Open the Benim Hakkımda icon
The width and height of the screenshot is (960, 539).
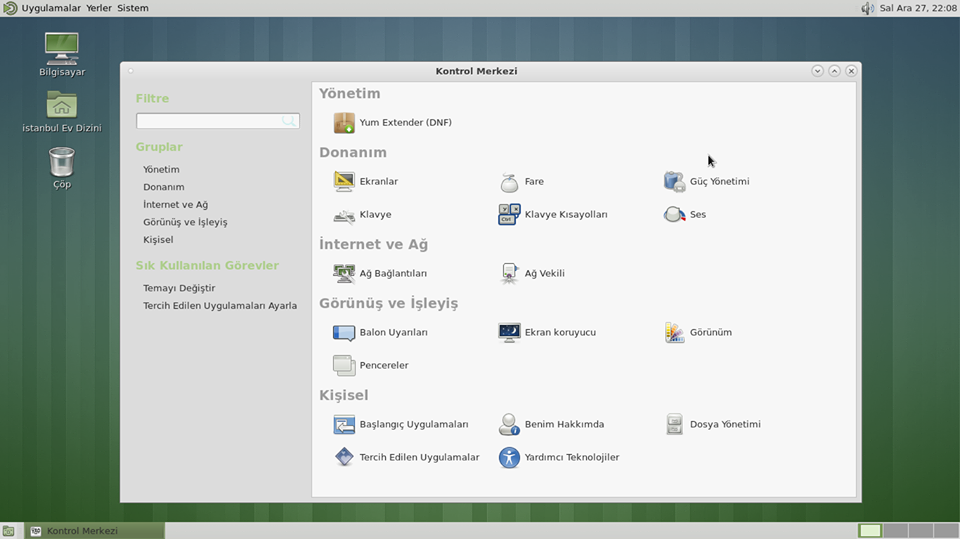pyautogui.click(x=509, y=424)
